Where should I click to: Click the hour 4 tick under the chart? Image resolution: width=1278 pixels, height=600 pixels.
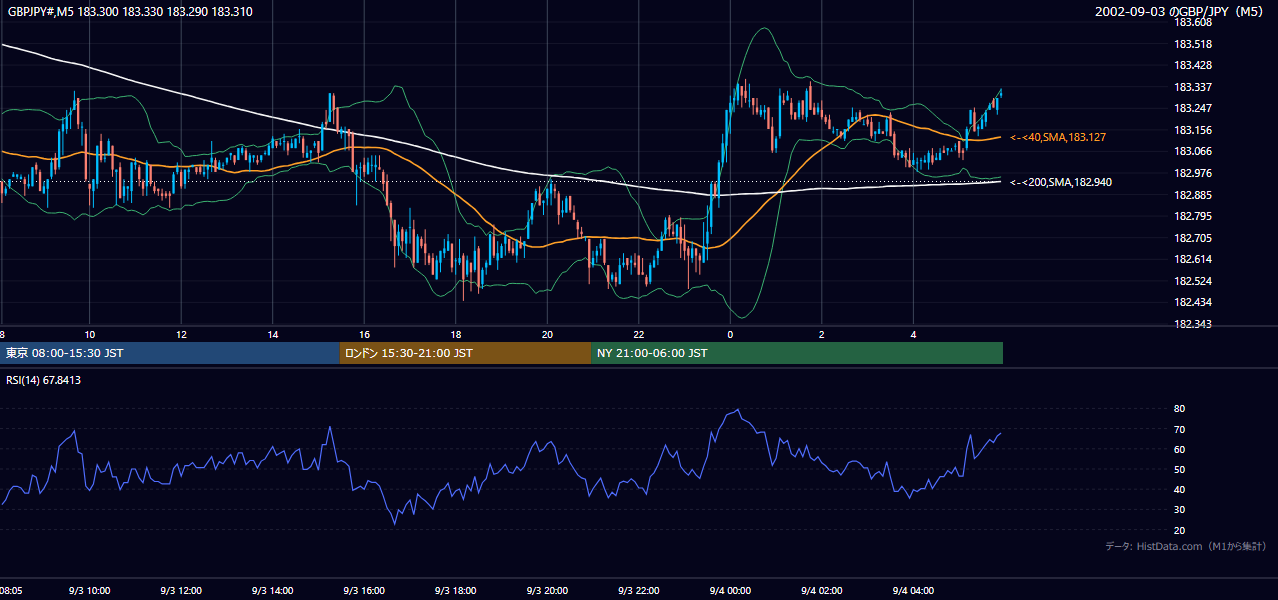(x=913, y=334)
